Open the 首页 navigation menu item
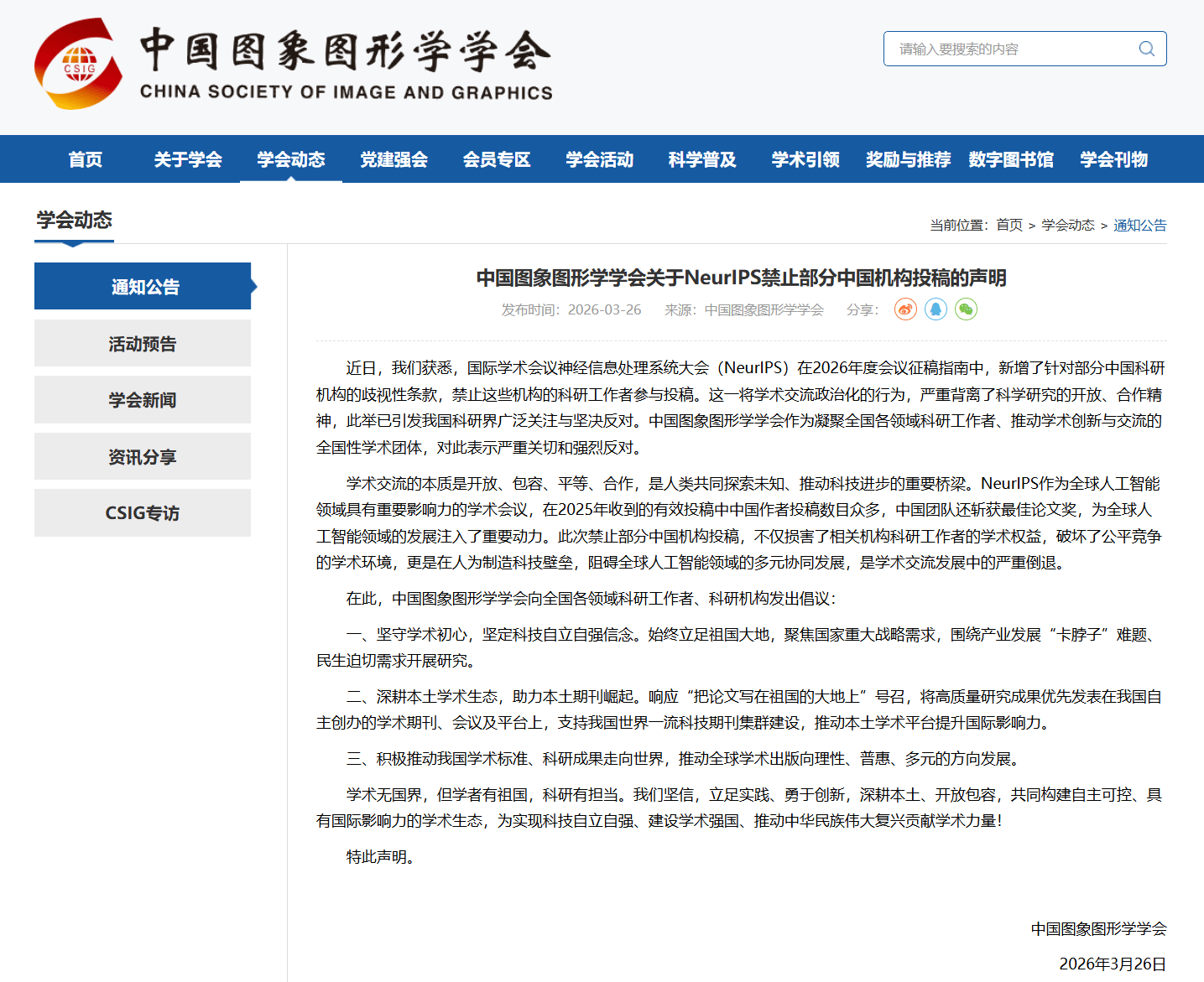1204x982 pixels. [86, 159]
